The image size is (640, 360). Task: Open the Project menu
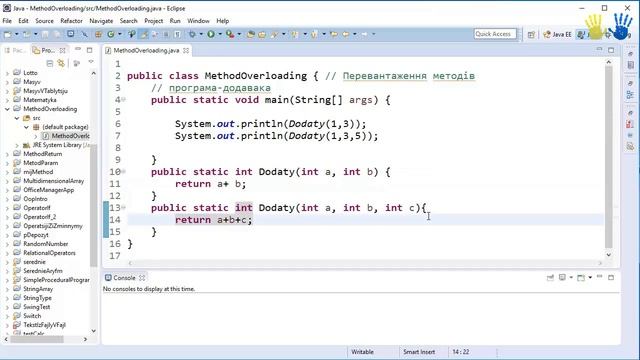pyautogui.click(x=153, y=21)
